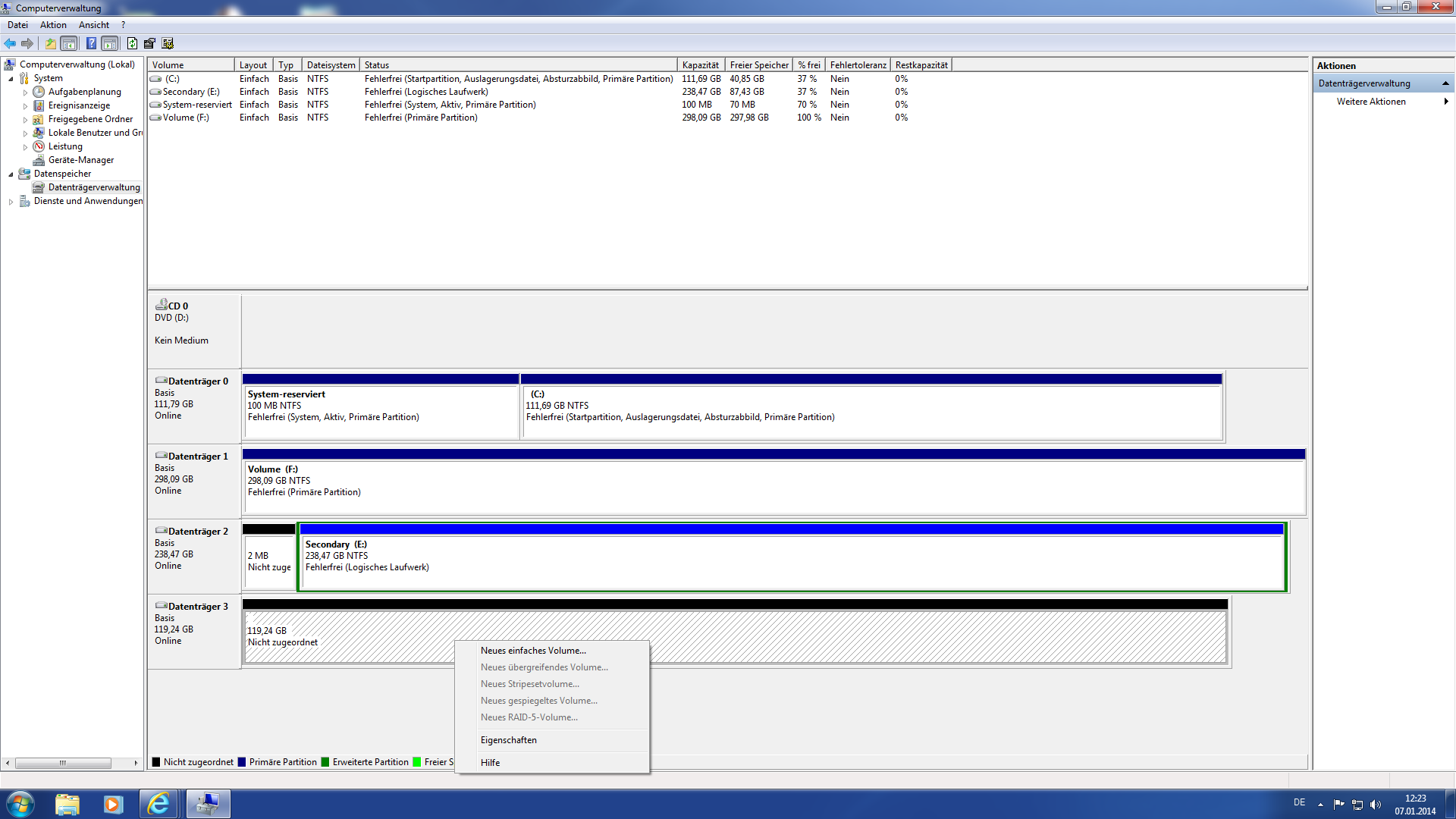
Task: Open the blue Help question mark icon
Action: (91, 43)
